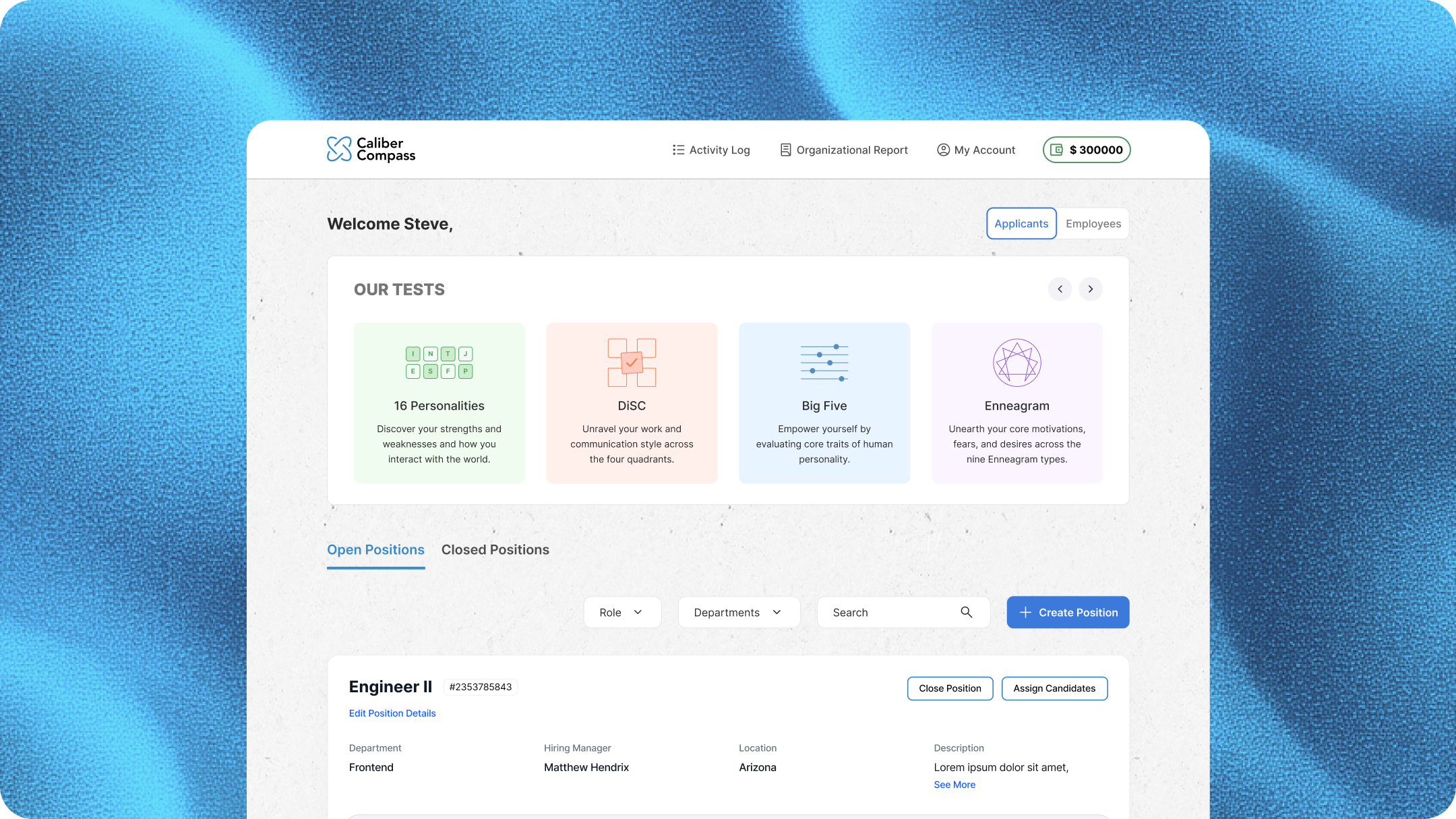Advance tests carousel with right arrow
Viewport: 1456px width, 819px height.
click(1090, 289)
